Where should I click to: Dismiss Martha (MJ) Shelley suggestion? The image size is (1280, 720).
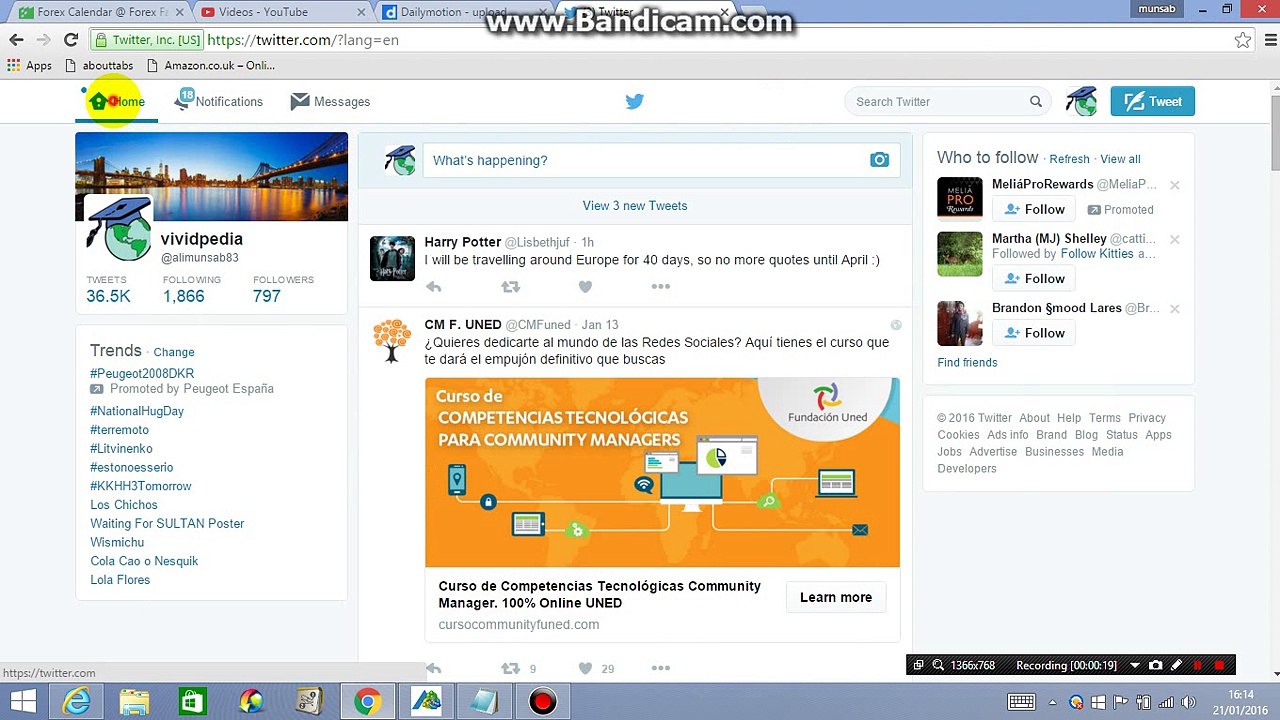(1175, 240)
